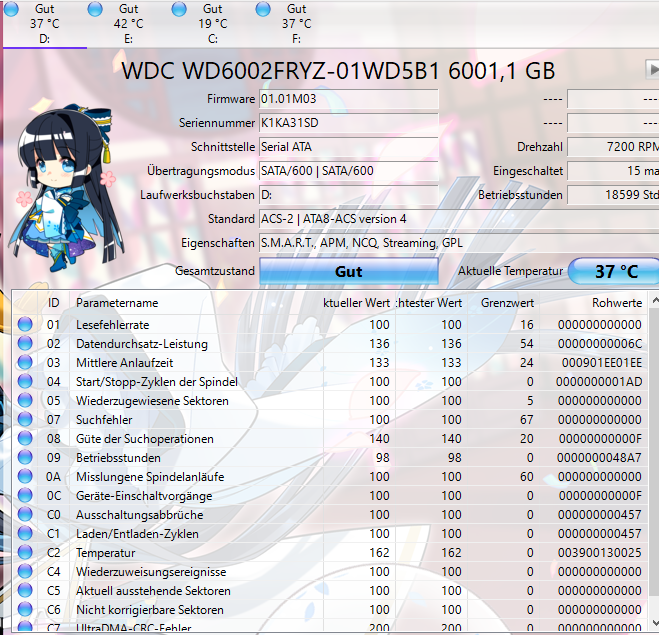Select the Lesefehlerrate parameter name
Screen dimensions: 659x635
(x=113, y=325)
